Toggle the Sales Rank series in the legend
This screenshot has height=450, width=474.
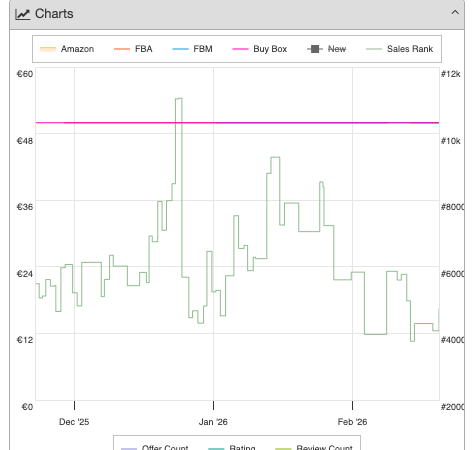pyautogui.click(x=399, y=49)
